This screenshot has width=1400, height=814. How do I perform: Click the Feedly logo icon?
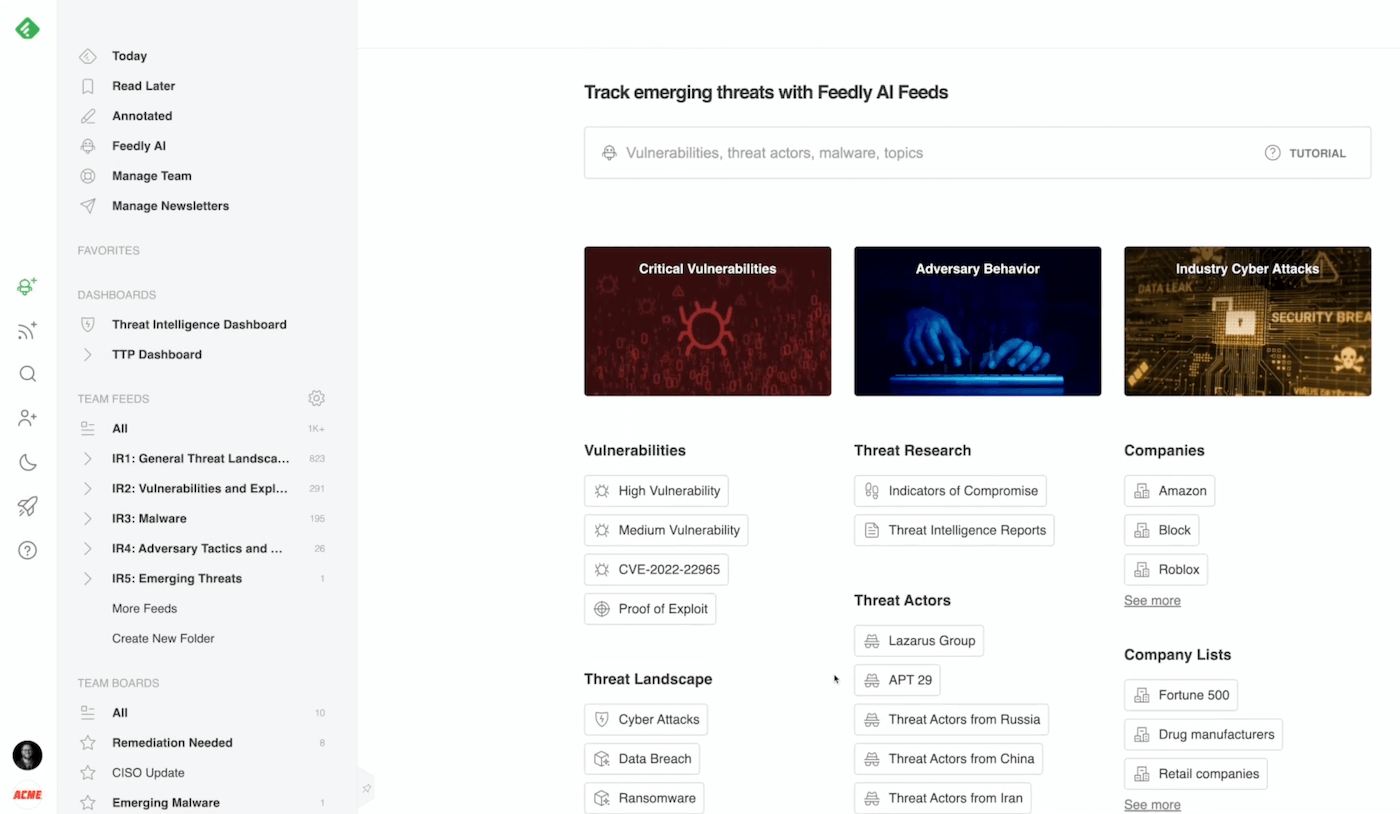pos(28,28)
